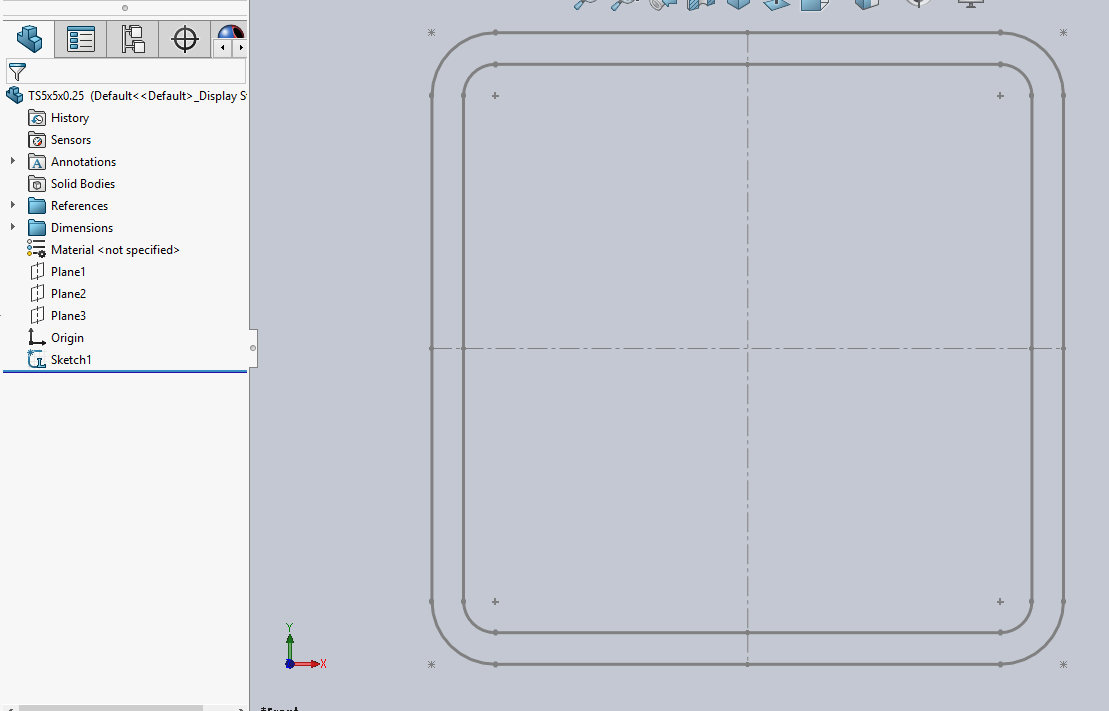Select the TS5x5x0.25 root part node
Screen dimensions: 1109x711
pos(127,96)
